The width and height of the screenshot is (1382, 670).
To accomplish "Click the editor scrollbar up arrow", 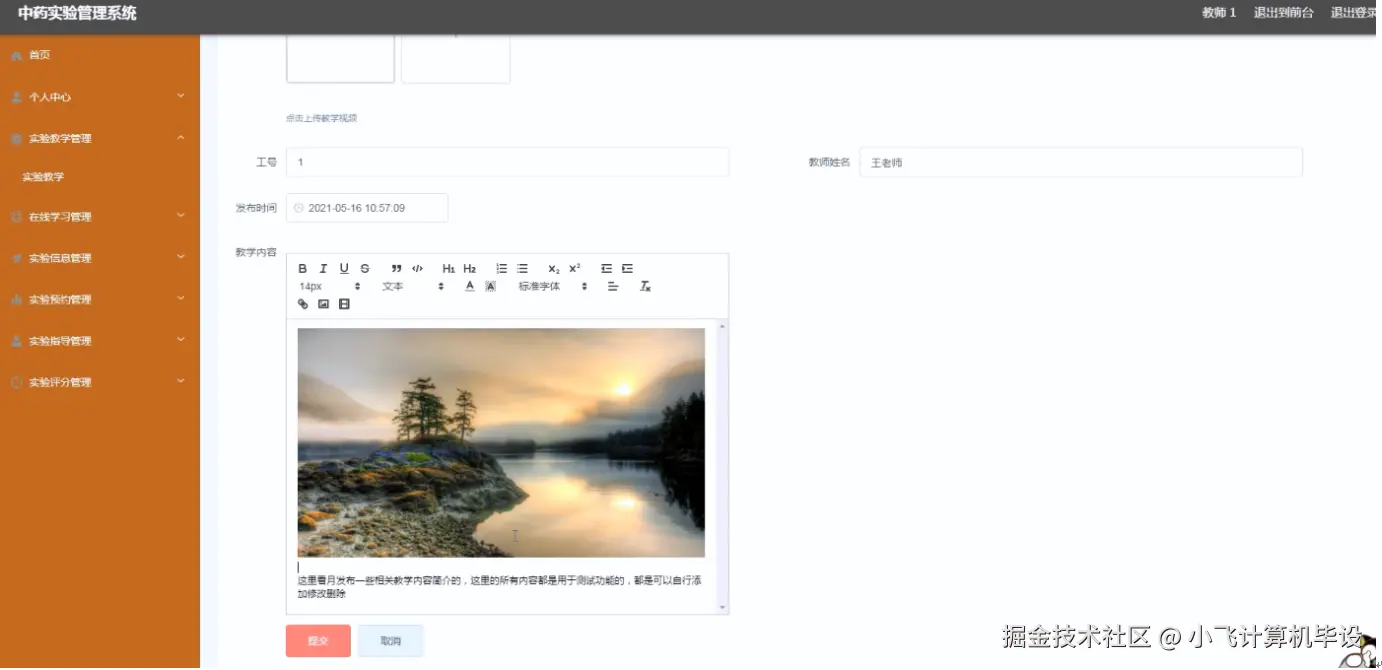I will tap(722, 326).
